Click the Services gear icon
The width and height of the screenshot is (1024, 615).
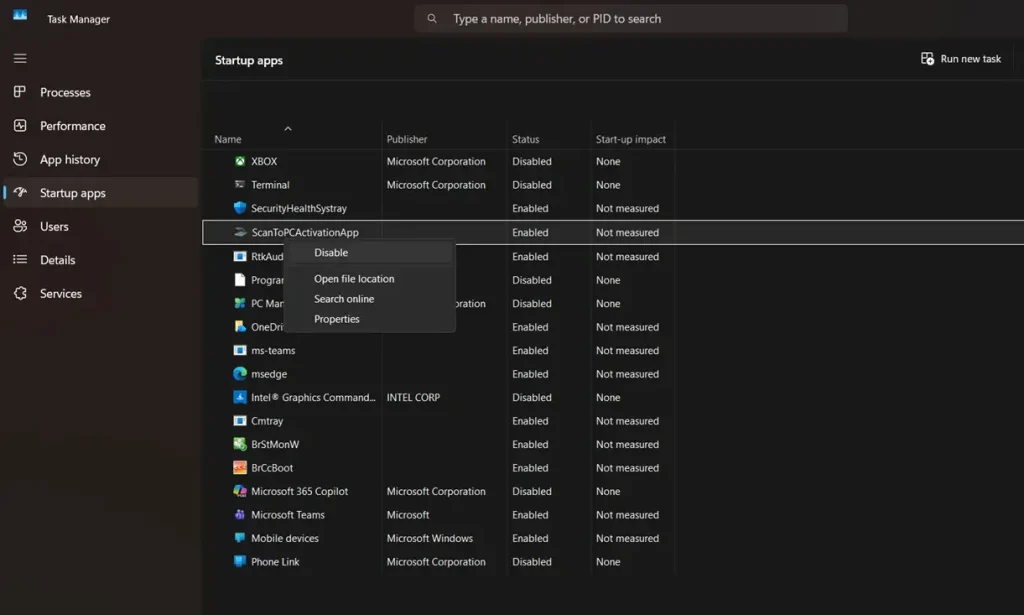pyautogui.click(x=20, y=293)
